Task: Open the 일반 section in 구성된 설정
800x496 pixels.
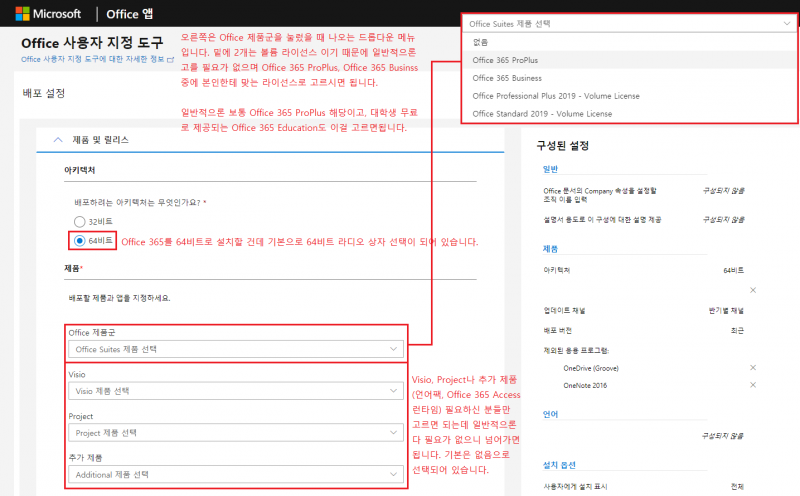Action: [x=550, y=169]
